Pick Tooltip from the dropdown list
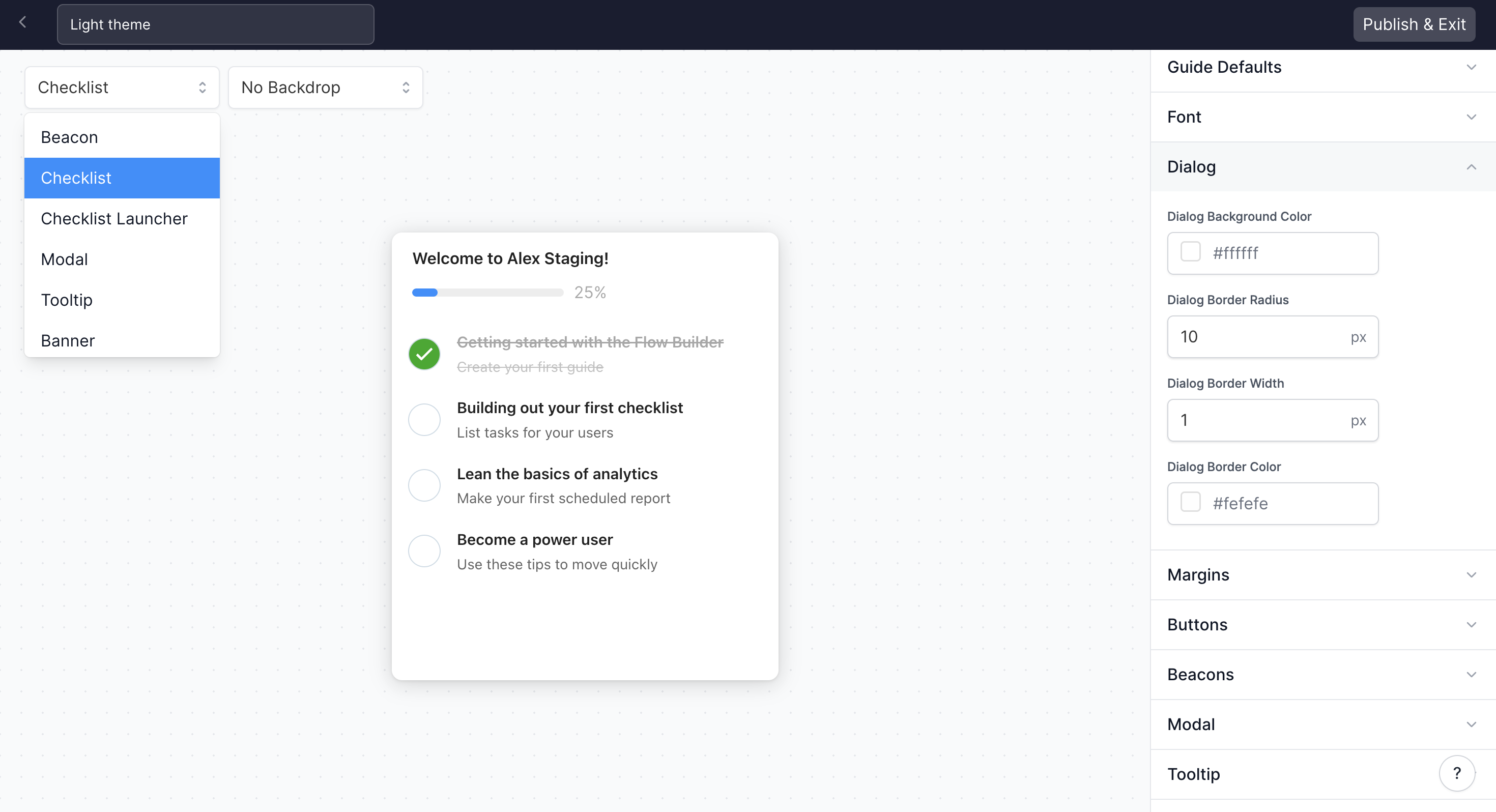The height and width of the screenshot is (812, 1496). (x=122, y=300)
